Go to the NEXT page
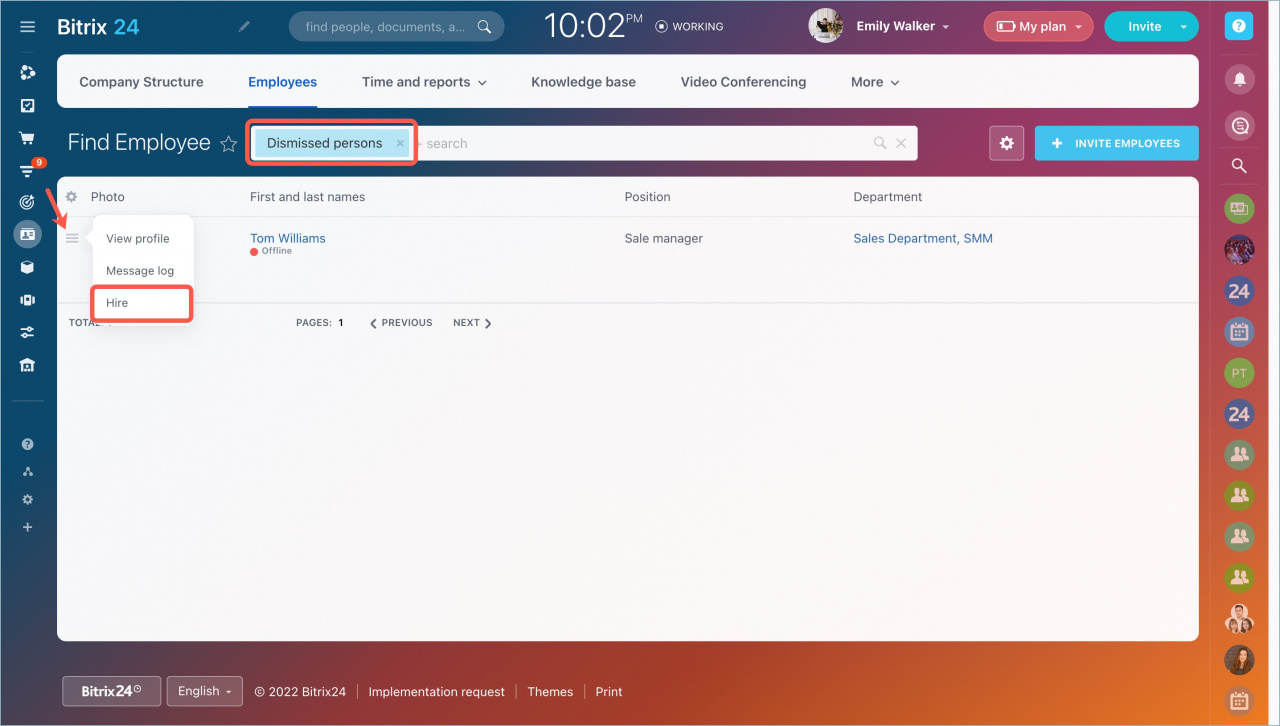 pyautogui.click(x=472, y=323)
